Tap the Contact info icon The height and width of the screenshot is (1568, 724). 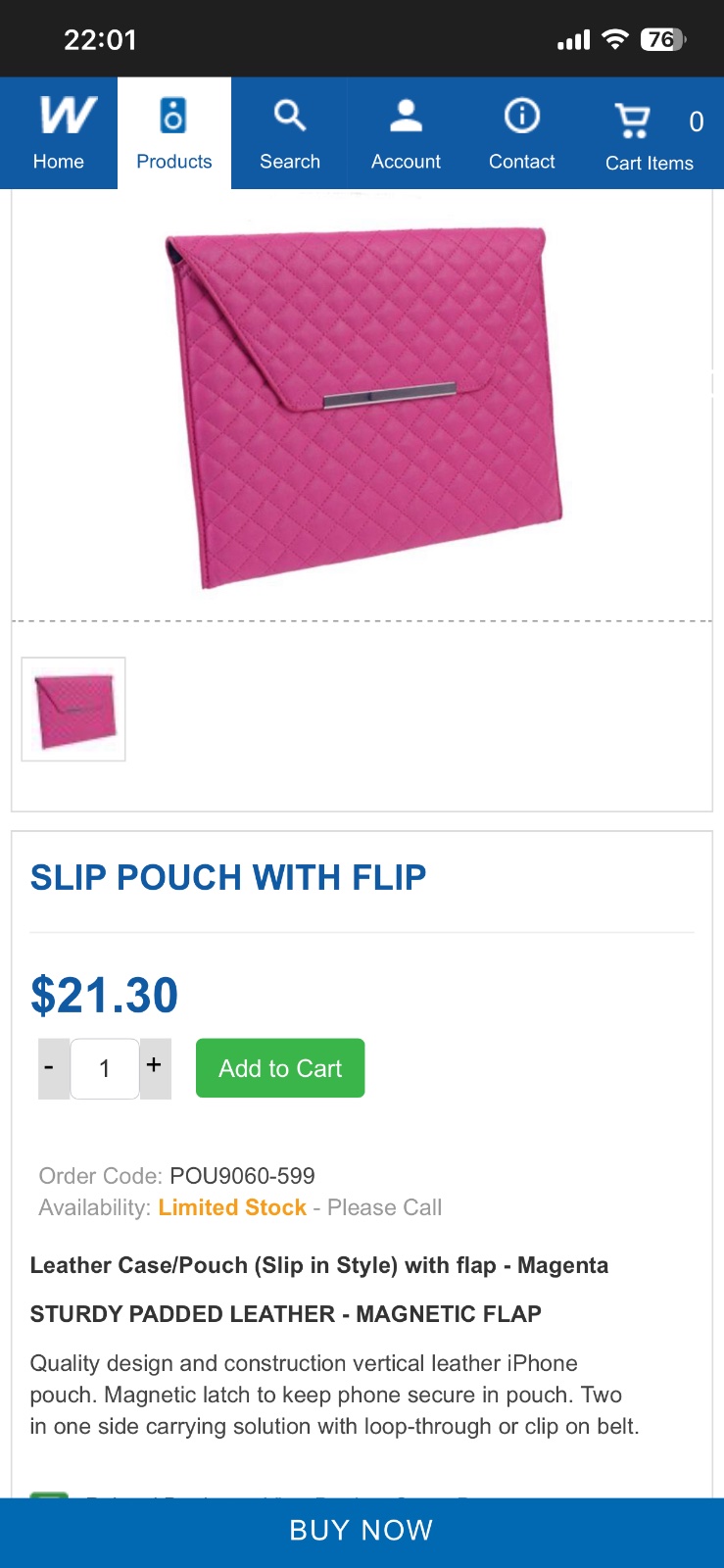[521, 116]
